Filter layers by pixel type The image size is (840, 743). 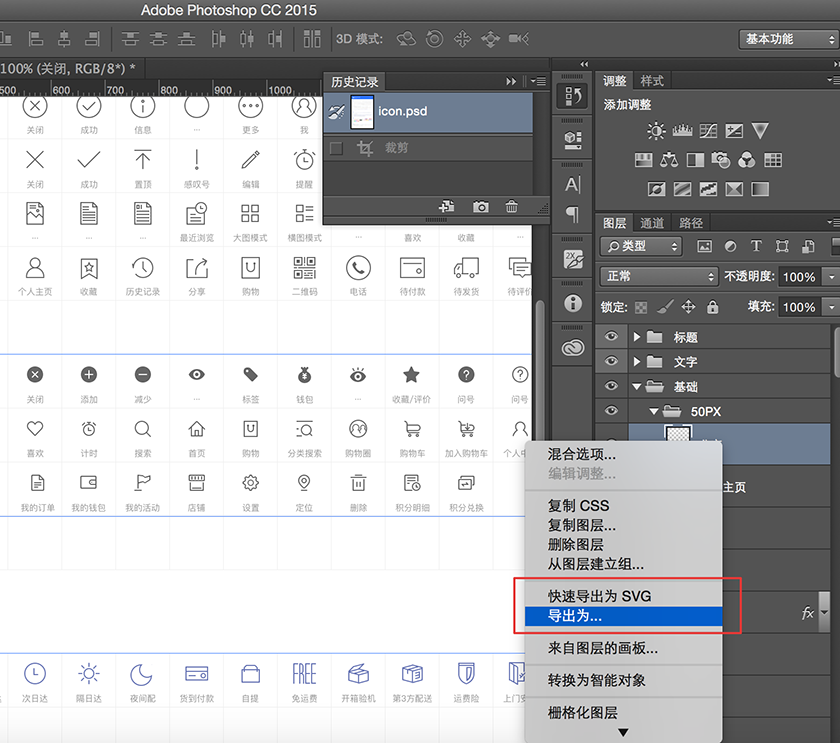[x=704, y=246]
